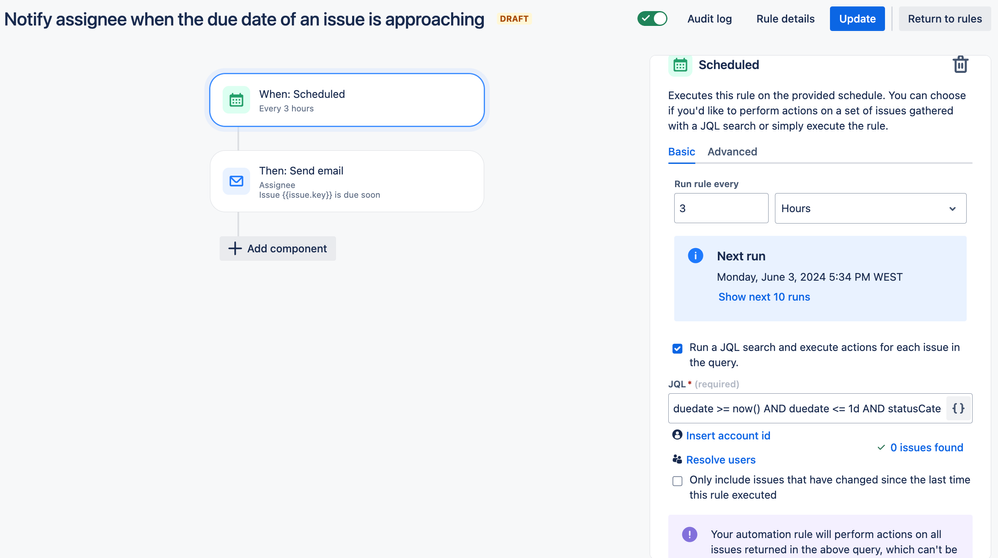Check Only include issues that have changed
Screen dimensions: 998x558
point(677,481)
